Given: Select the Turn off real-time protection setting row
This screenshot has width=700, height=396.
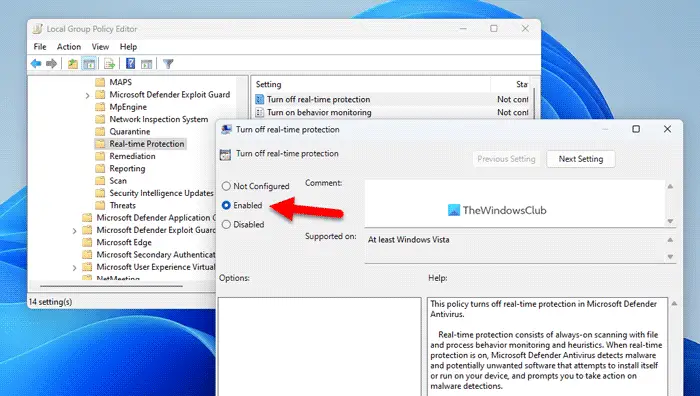Looking at the screenshot, I should point(391,99).
